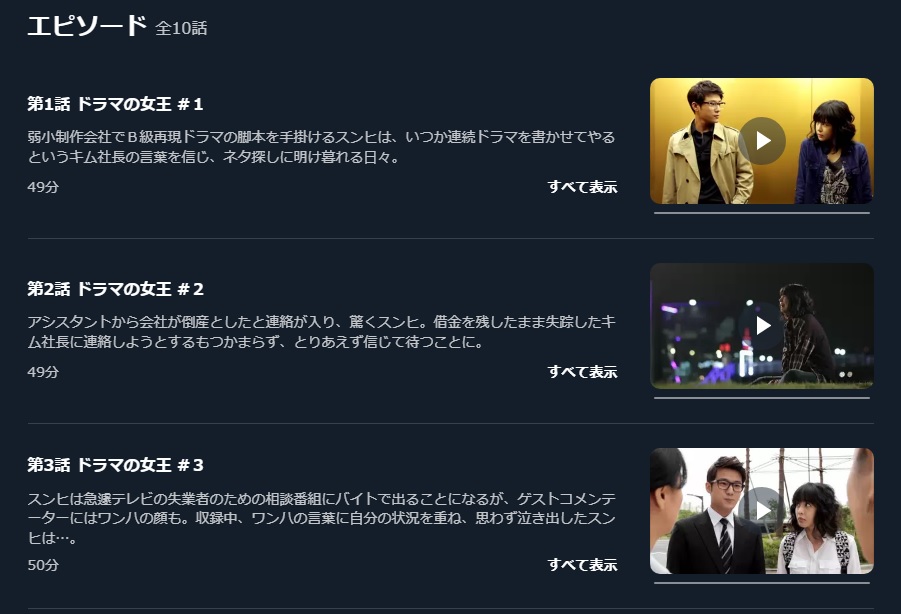
Task: Click the title 第3話 ドラマの女王 #3
Action: (115, 465)
